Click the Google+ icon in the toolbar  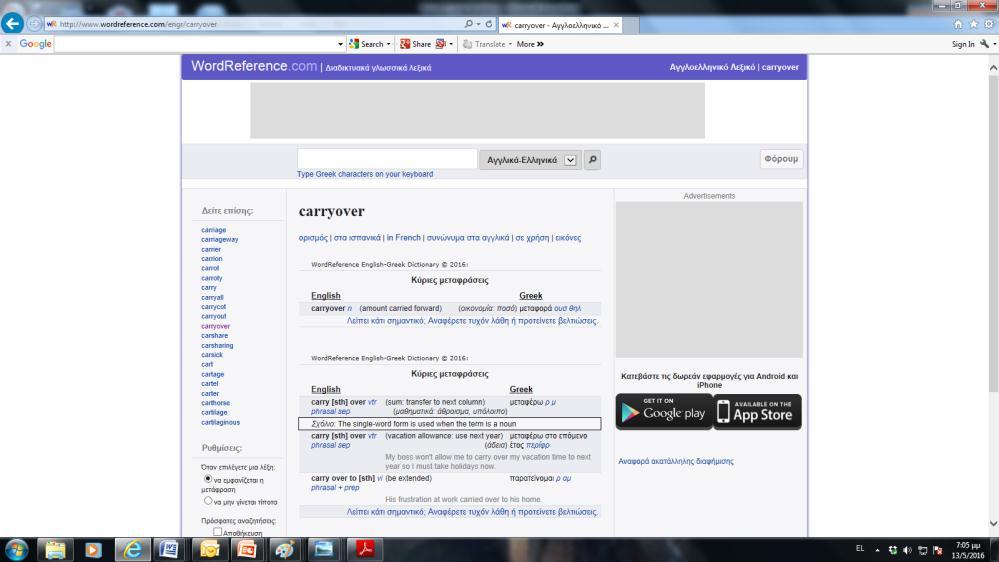coord(441,44)
